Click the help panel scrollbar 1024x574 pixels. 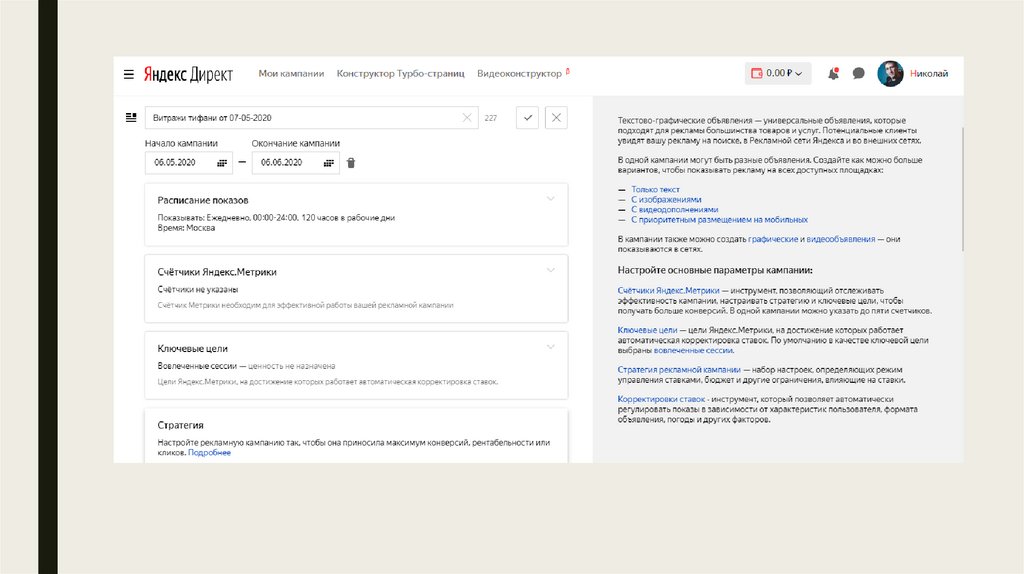coord(962,189)
